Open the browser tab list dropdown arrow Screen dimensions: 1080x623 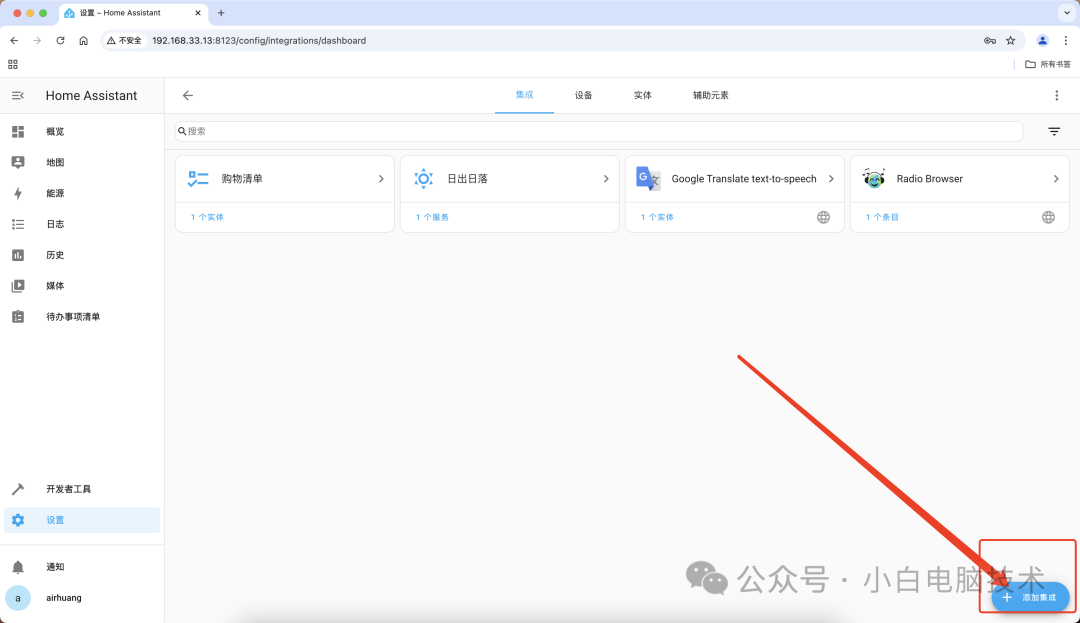click(1067, 13)
